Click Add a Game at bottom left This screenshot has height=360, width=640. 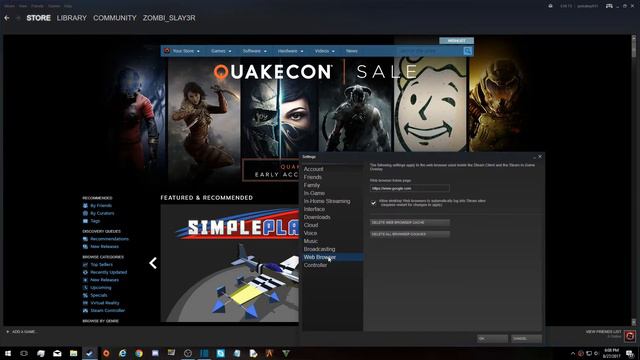click(21, 332)
